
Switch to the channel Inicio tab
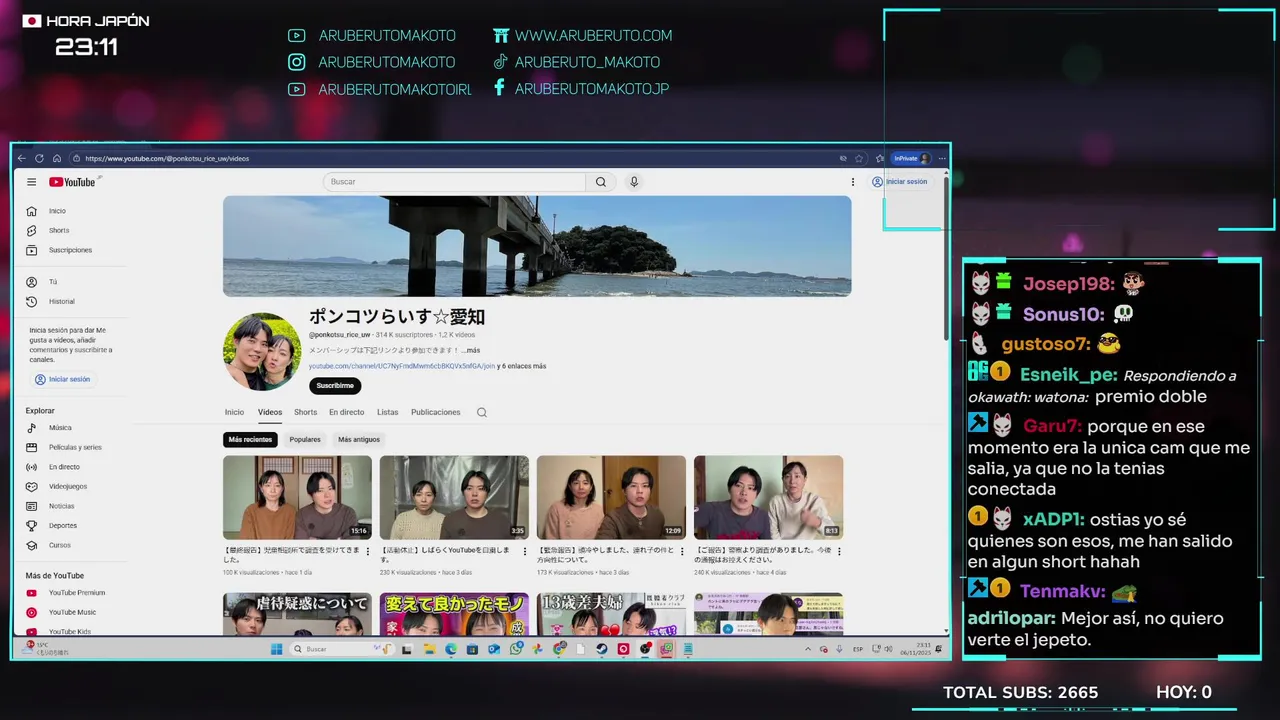(x=234, y=412)
